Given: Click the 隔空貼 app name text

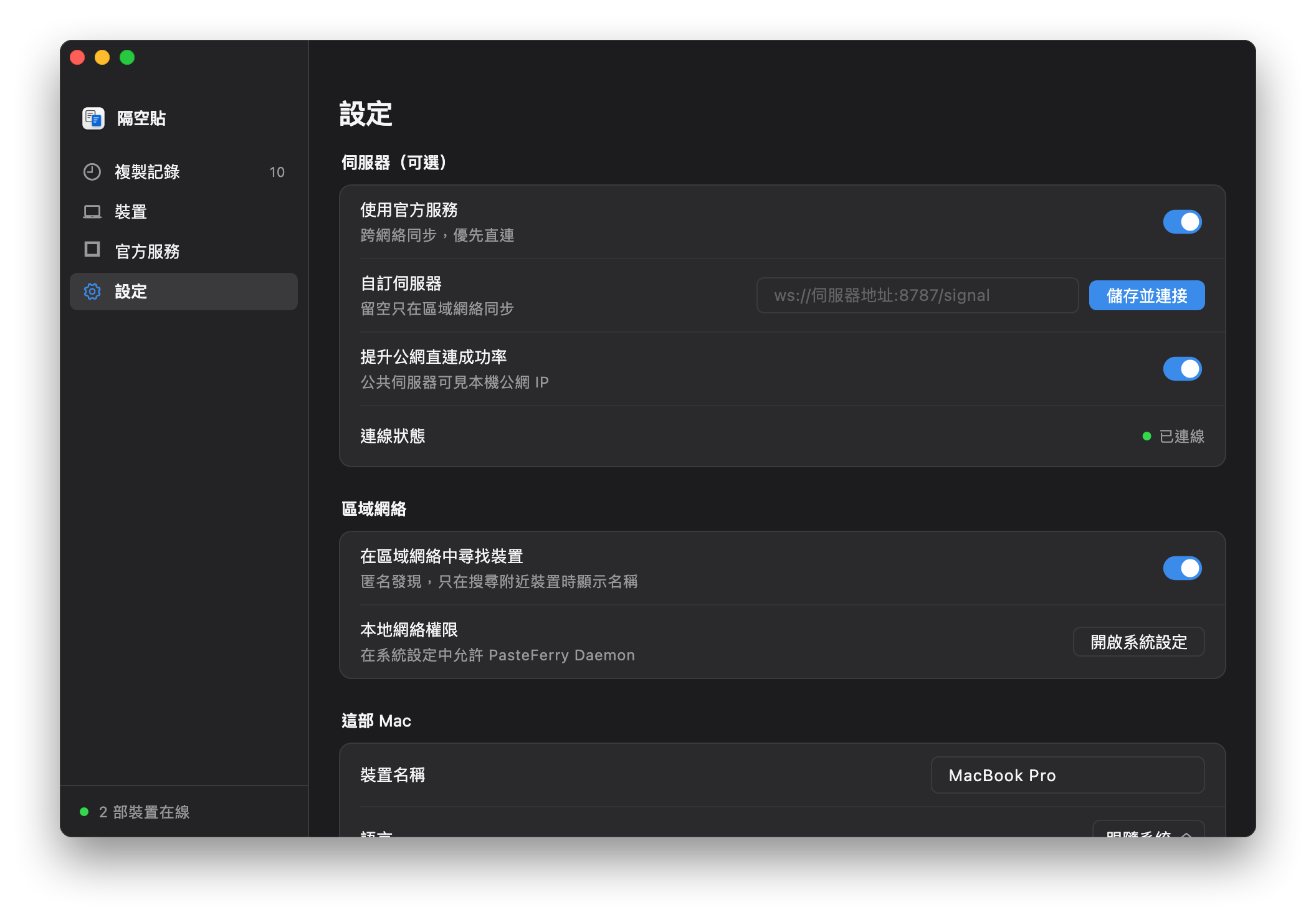Looking at the screenshot, I should [141, 118].
